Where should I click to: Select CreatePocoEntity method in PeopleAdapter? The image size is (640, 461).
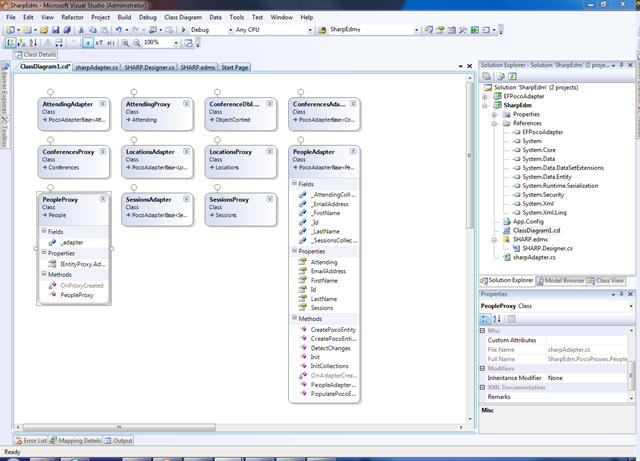coord(333,330)
